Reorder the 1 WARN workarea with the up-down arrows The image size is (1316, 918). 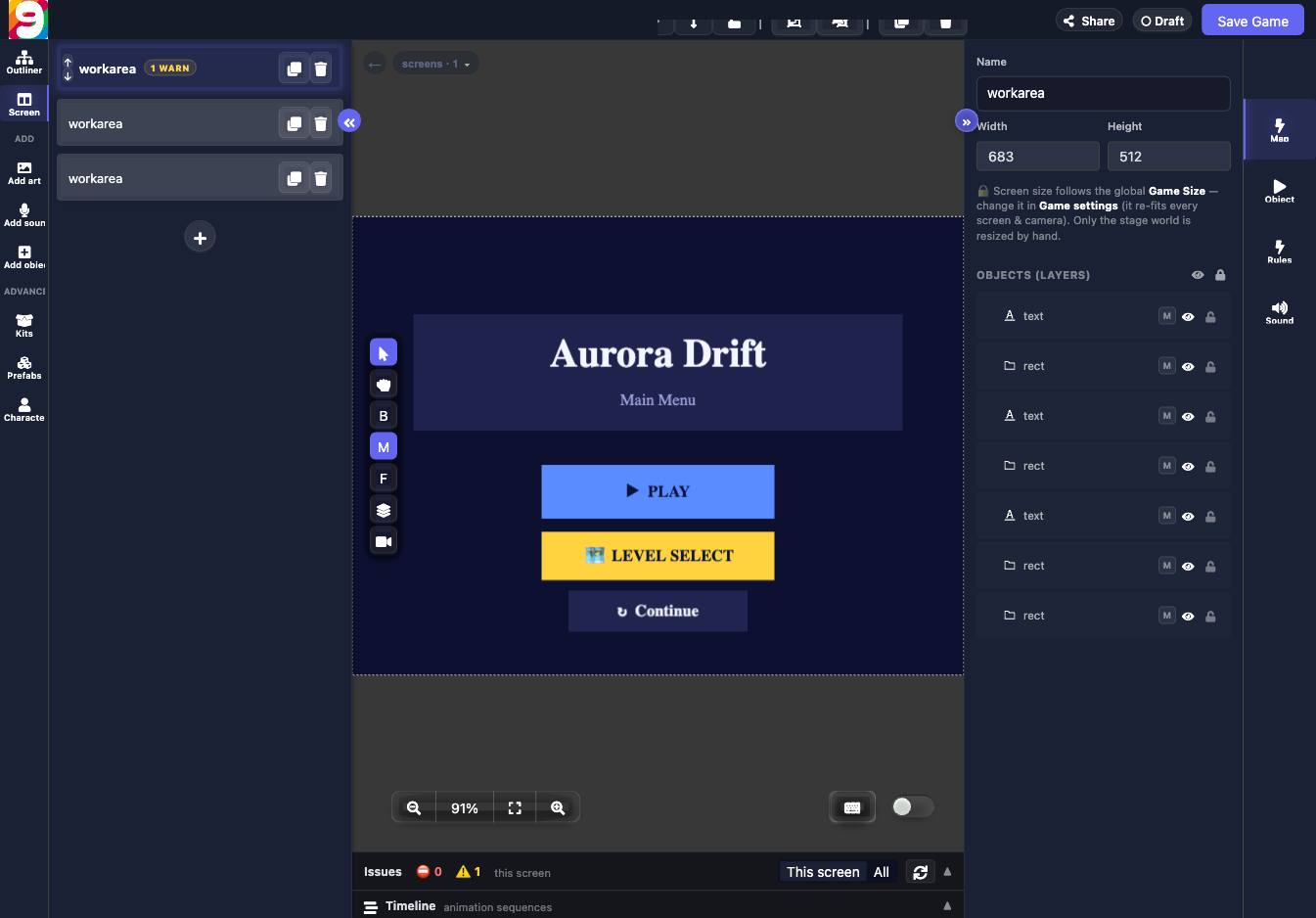(68, 69)
